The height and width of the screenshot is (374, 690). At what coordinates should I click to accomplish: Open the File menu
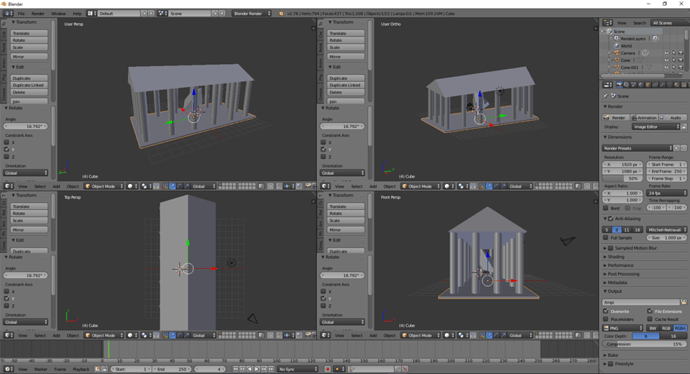click(x=21, y=14)
